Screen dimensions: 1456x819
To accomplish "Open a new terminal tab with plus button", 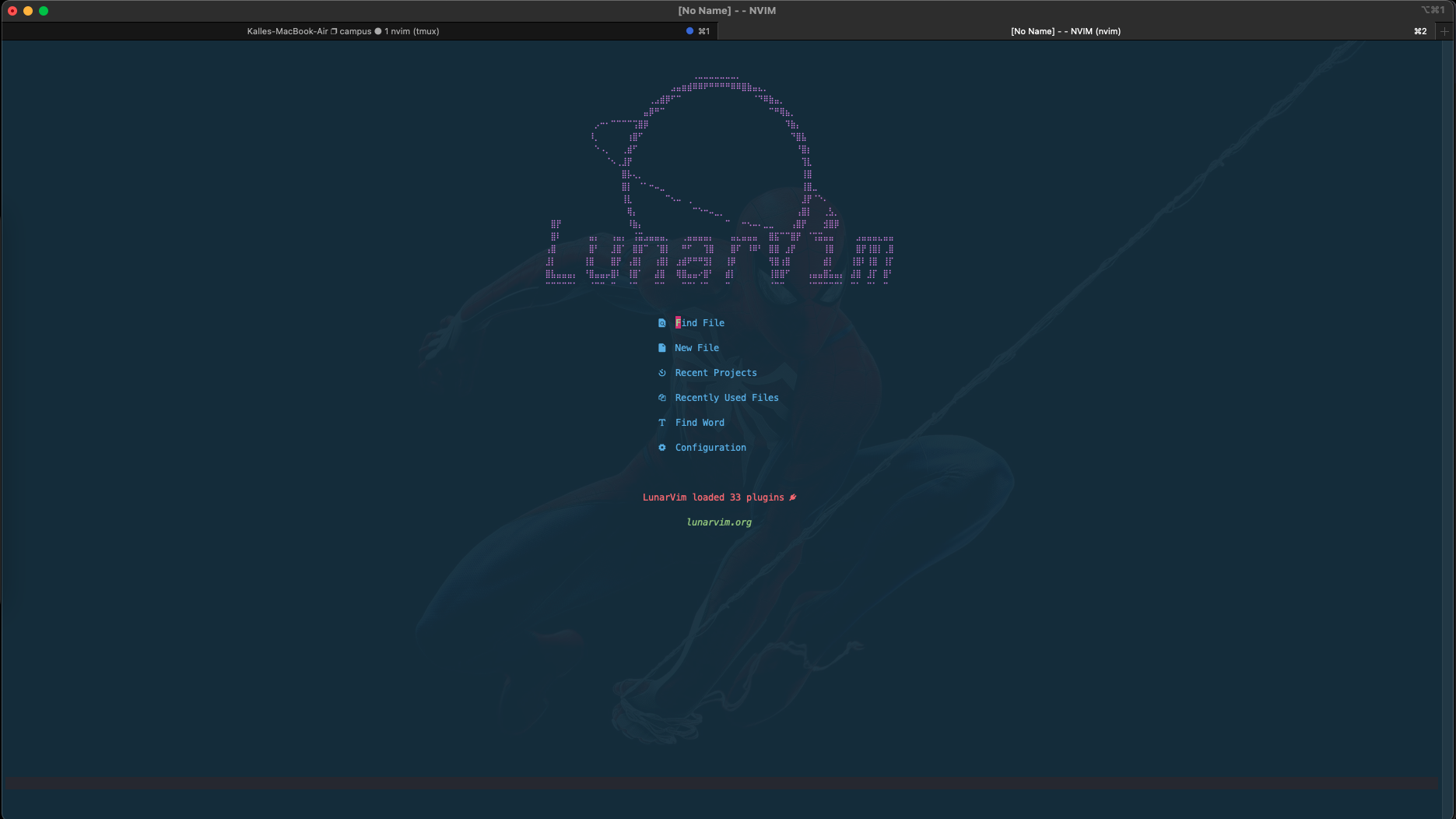I will [x=1445, y=31].
